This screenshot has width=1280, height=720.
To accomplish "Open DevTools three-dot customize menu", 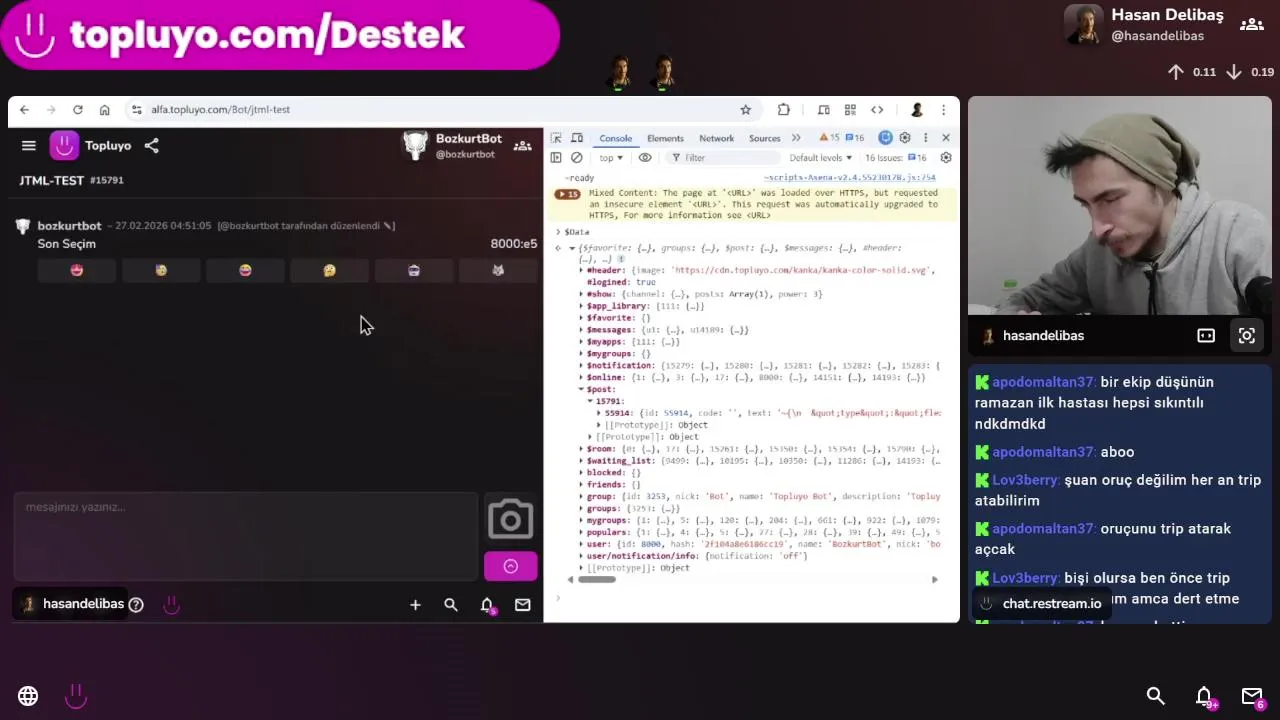I will click(x=925, y=138).
